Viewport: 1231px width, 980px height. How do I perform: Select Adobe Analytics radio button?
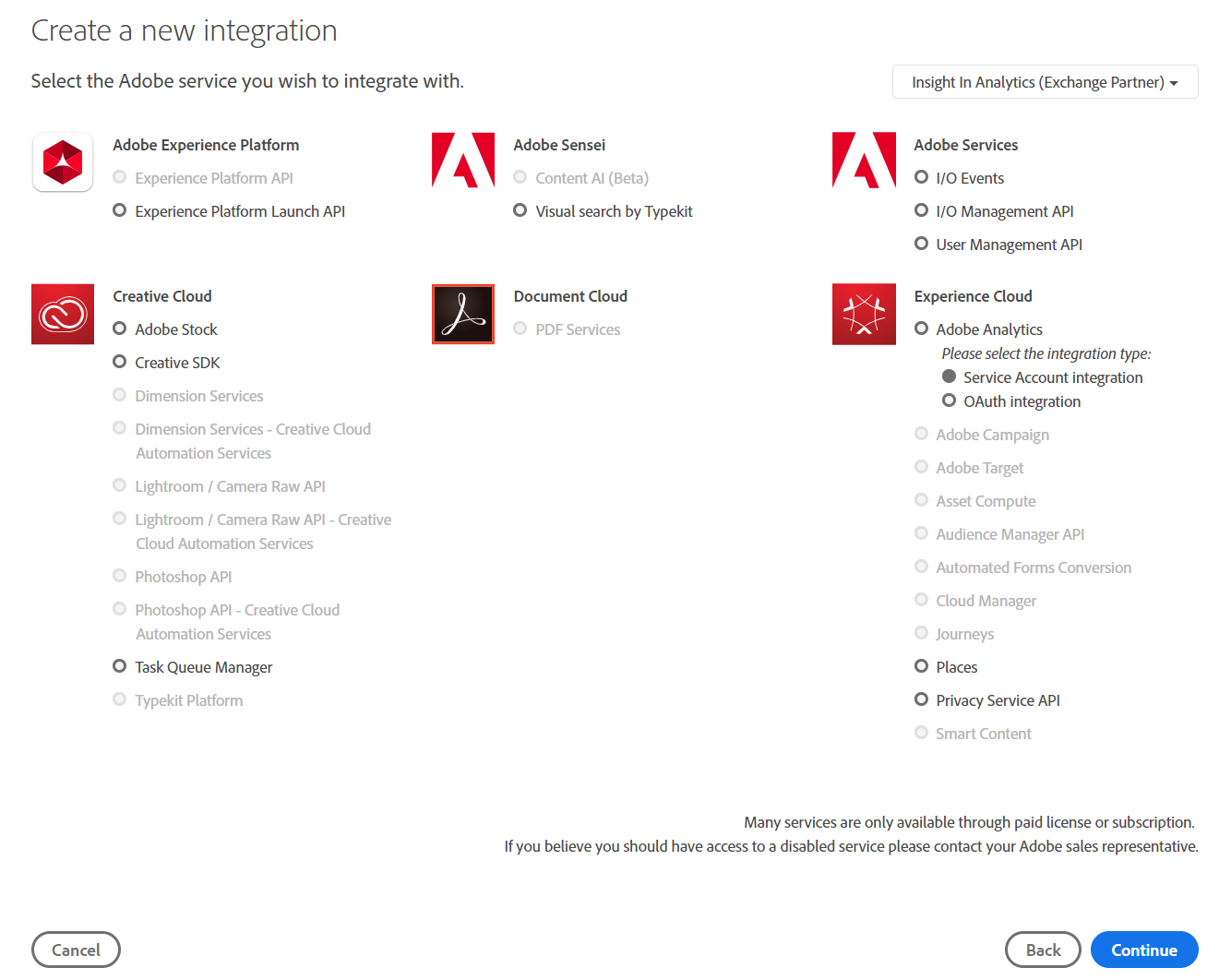pyautogui.click(x=921, y=329)
